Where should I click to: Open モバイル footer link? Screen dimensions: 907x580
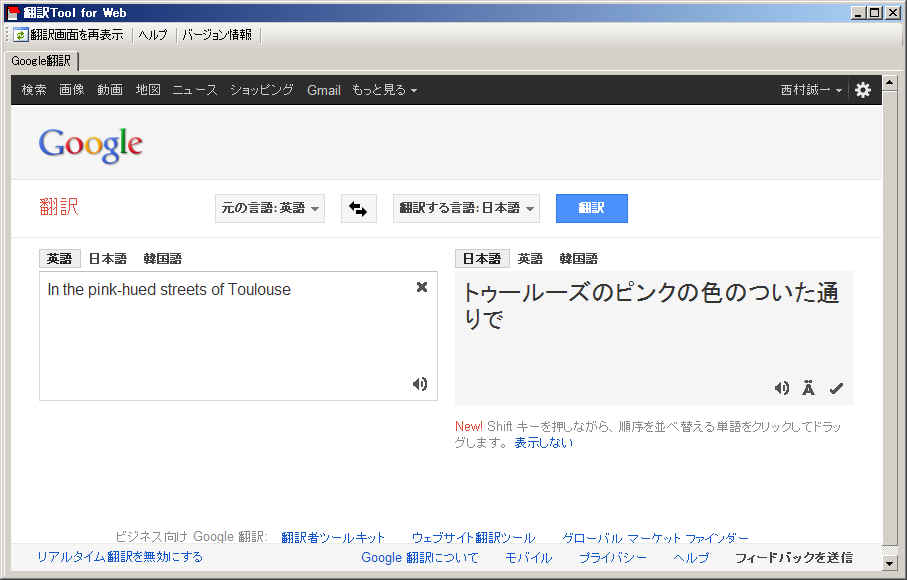(x=529, y=557)
